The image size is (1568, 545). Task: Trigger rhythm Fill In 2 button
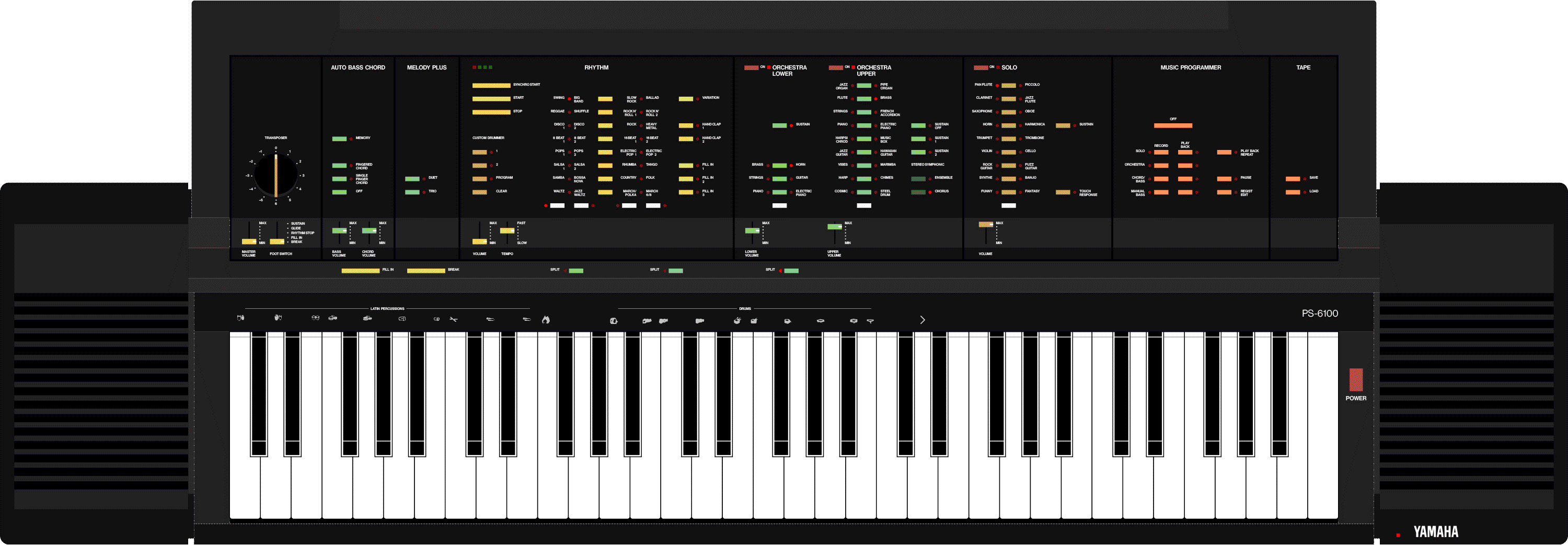coord(686,179)
